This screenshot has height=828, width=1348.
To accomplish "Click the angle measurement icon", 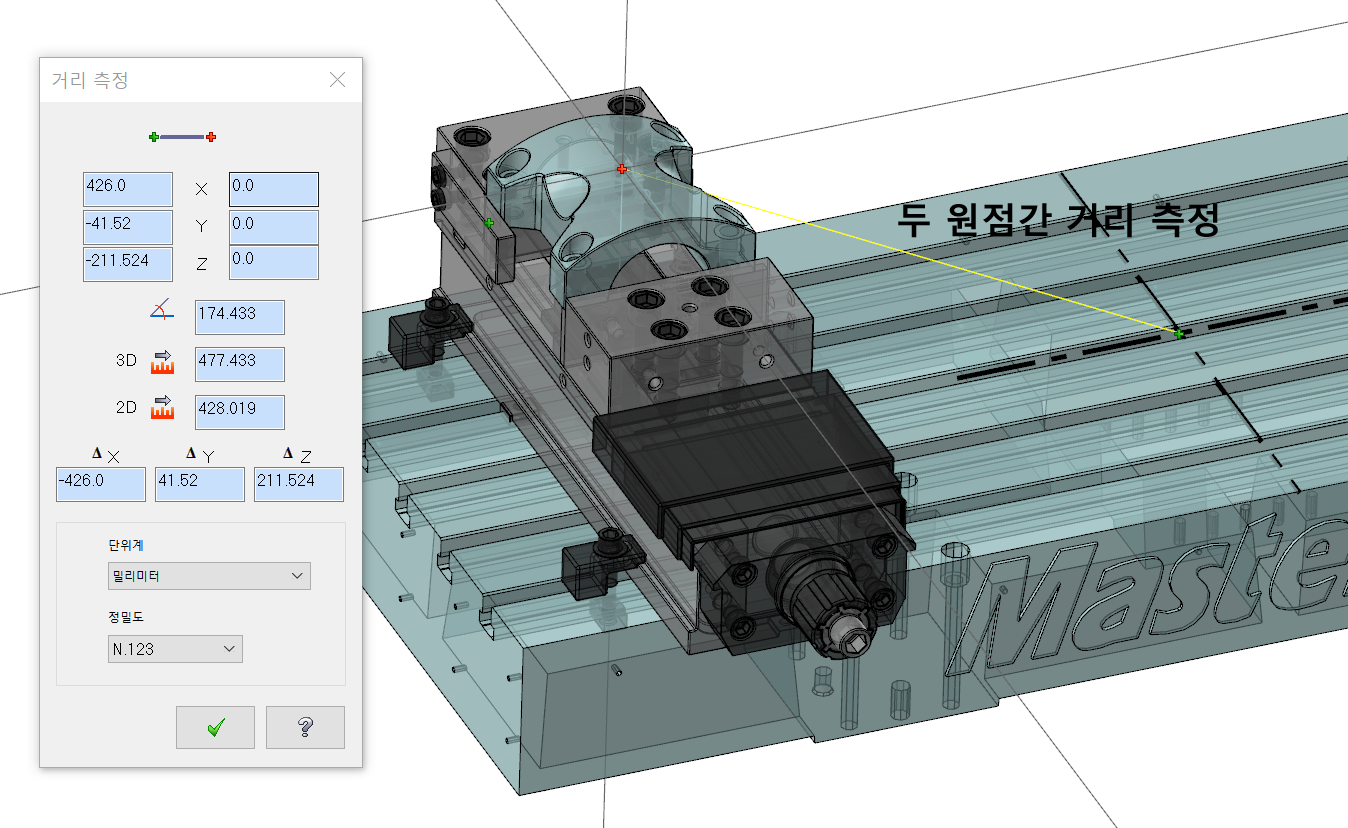I will pyautogui.click(x=161, y=311).
